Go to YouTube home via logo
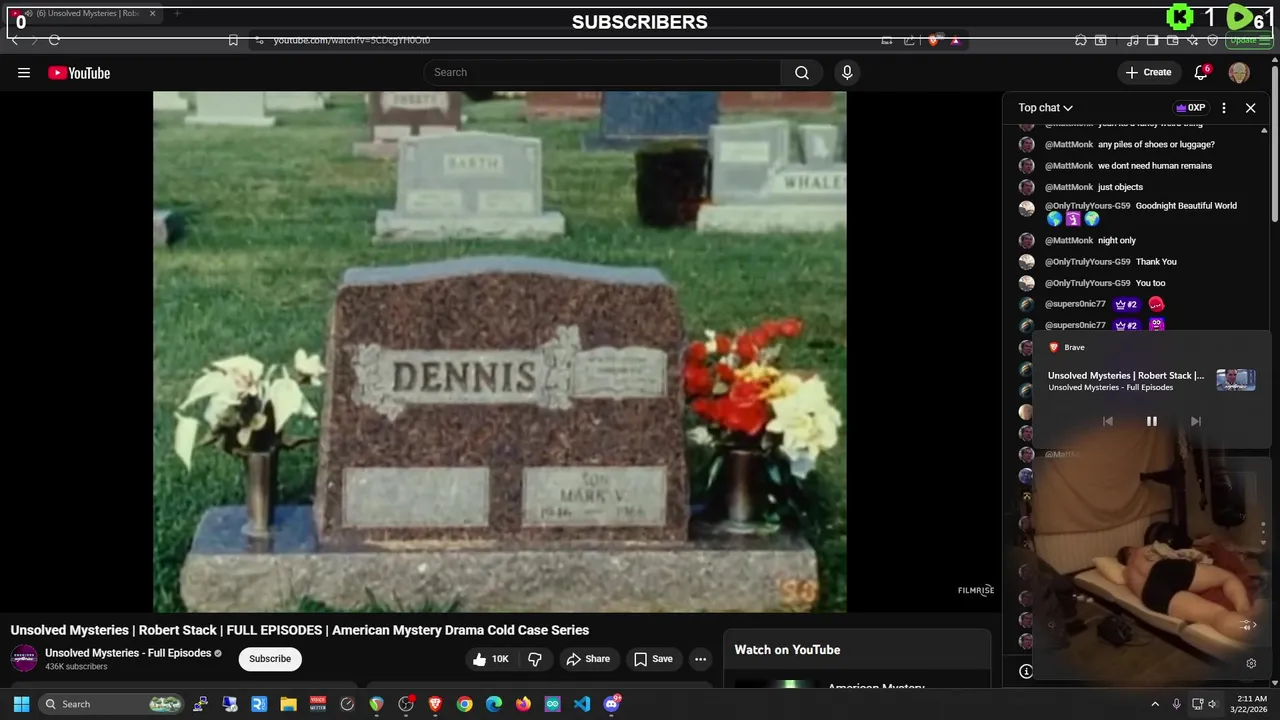This screenshot has height=720, width=1280. pos(79,73)
